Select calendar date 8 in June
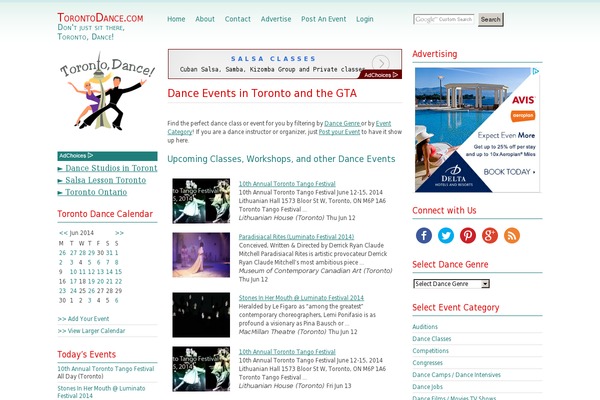The image size is (600, 400). tap(116, 263)
